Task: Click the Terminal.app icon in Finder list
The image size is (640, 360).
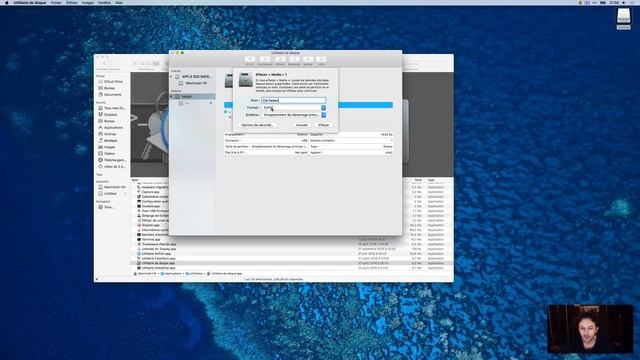Action: click(x=139, y=240)
